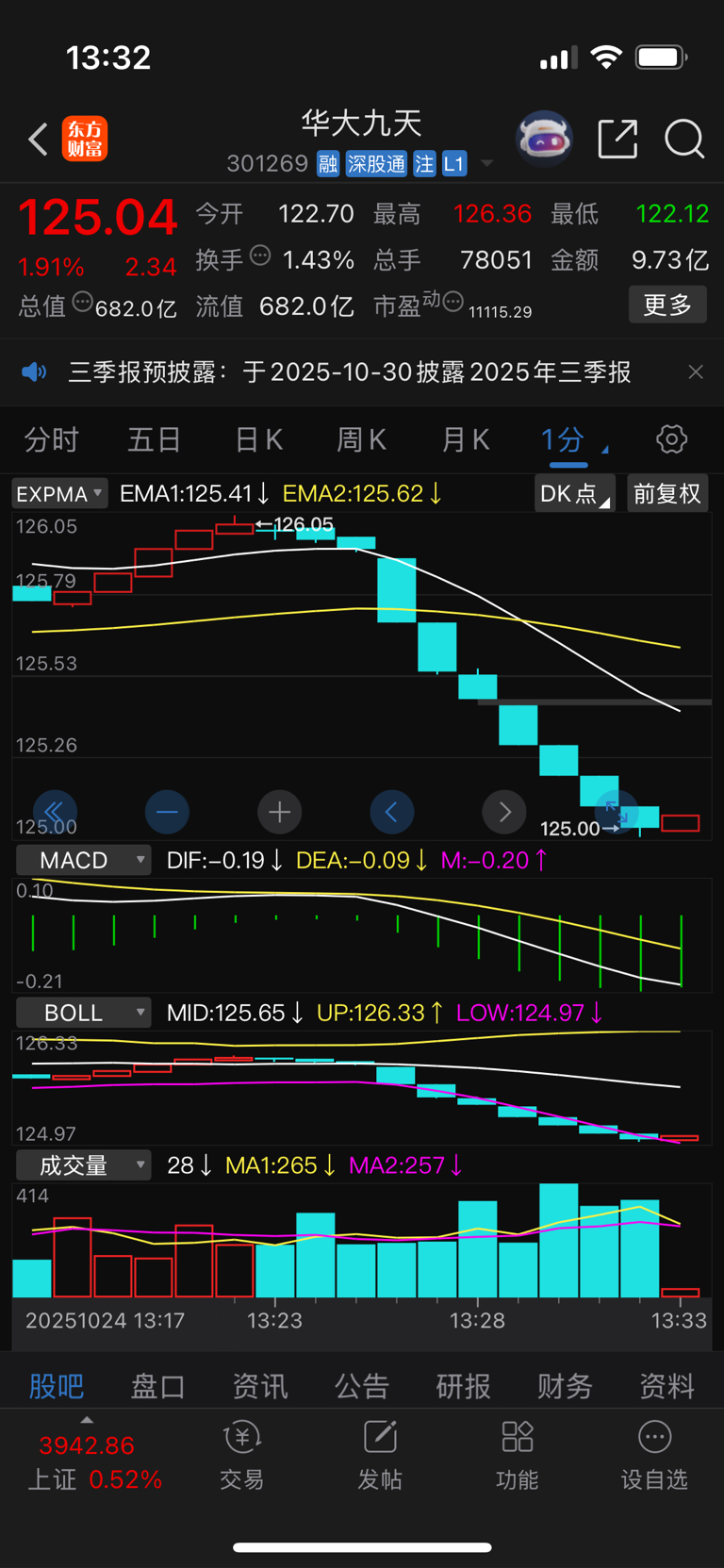Open chart settings gear icon
Image resolution: width=724 pixels, height=1568 pixels.
coord(671,439)
